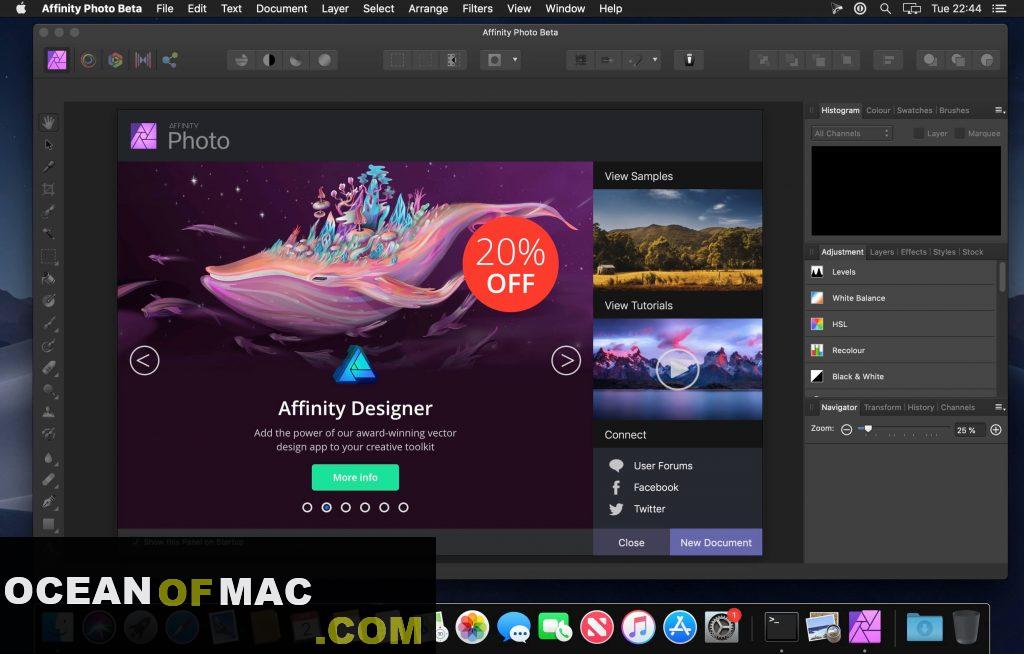Screen dimensions: 1024x654
Task: Open User Forums speech bubble icon
Action: point(616,466)
